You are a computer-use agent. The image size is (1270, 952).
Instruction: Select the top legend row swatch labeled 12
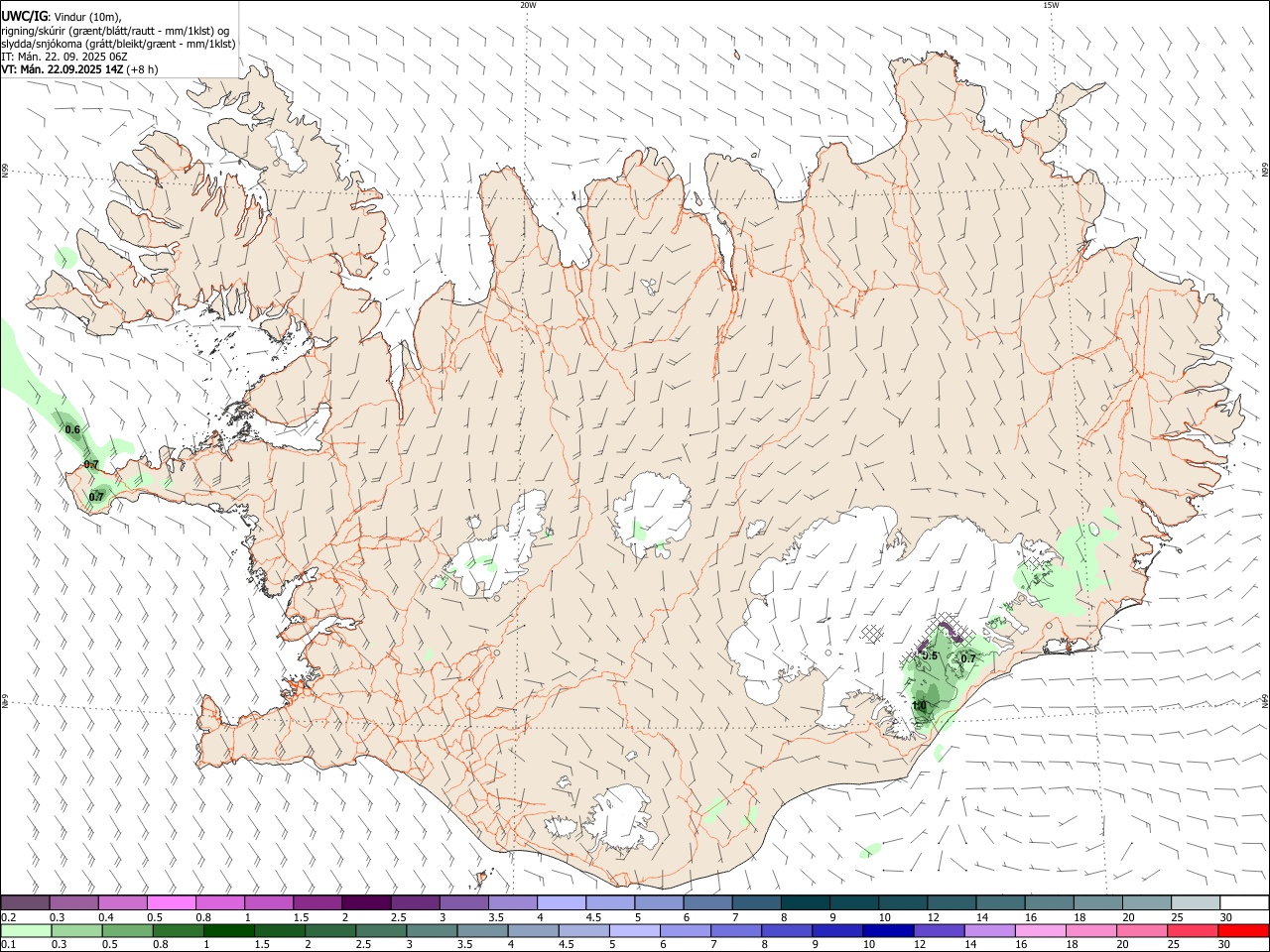point(952,902)
